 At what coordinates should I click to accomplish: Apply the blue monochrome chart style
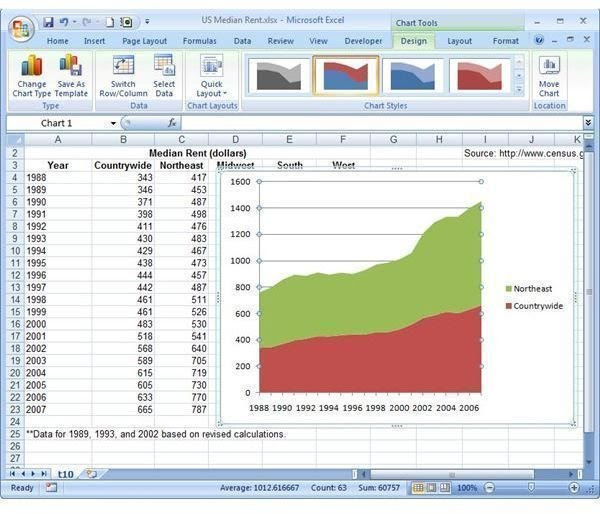pos(412,75)
